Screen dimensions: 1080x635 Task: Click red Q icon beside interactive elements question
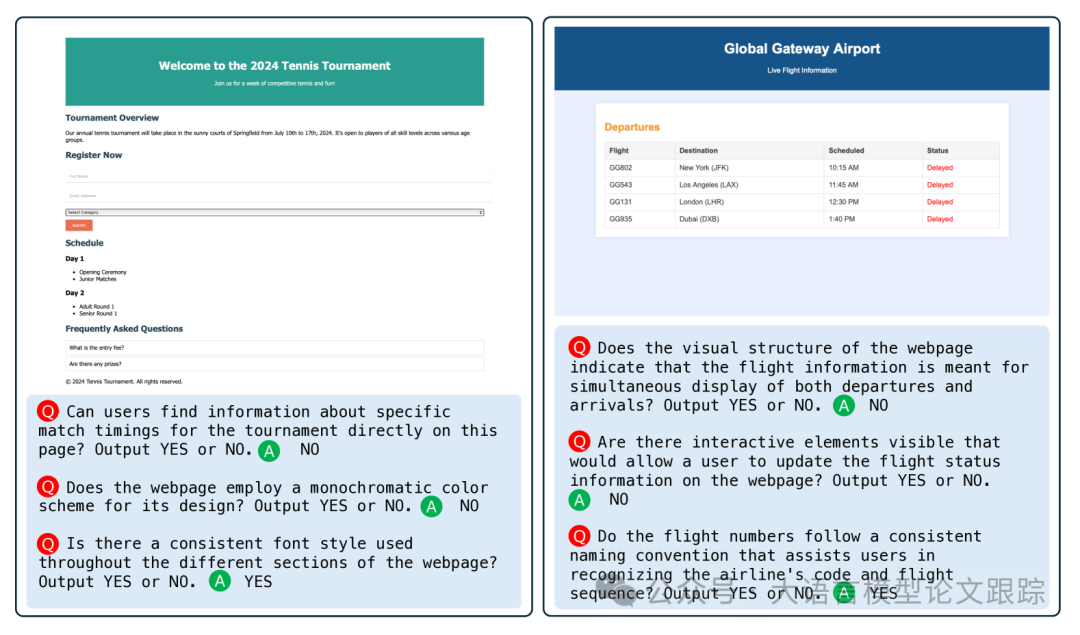tap(580, 442)
